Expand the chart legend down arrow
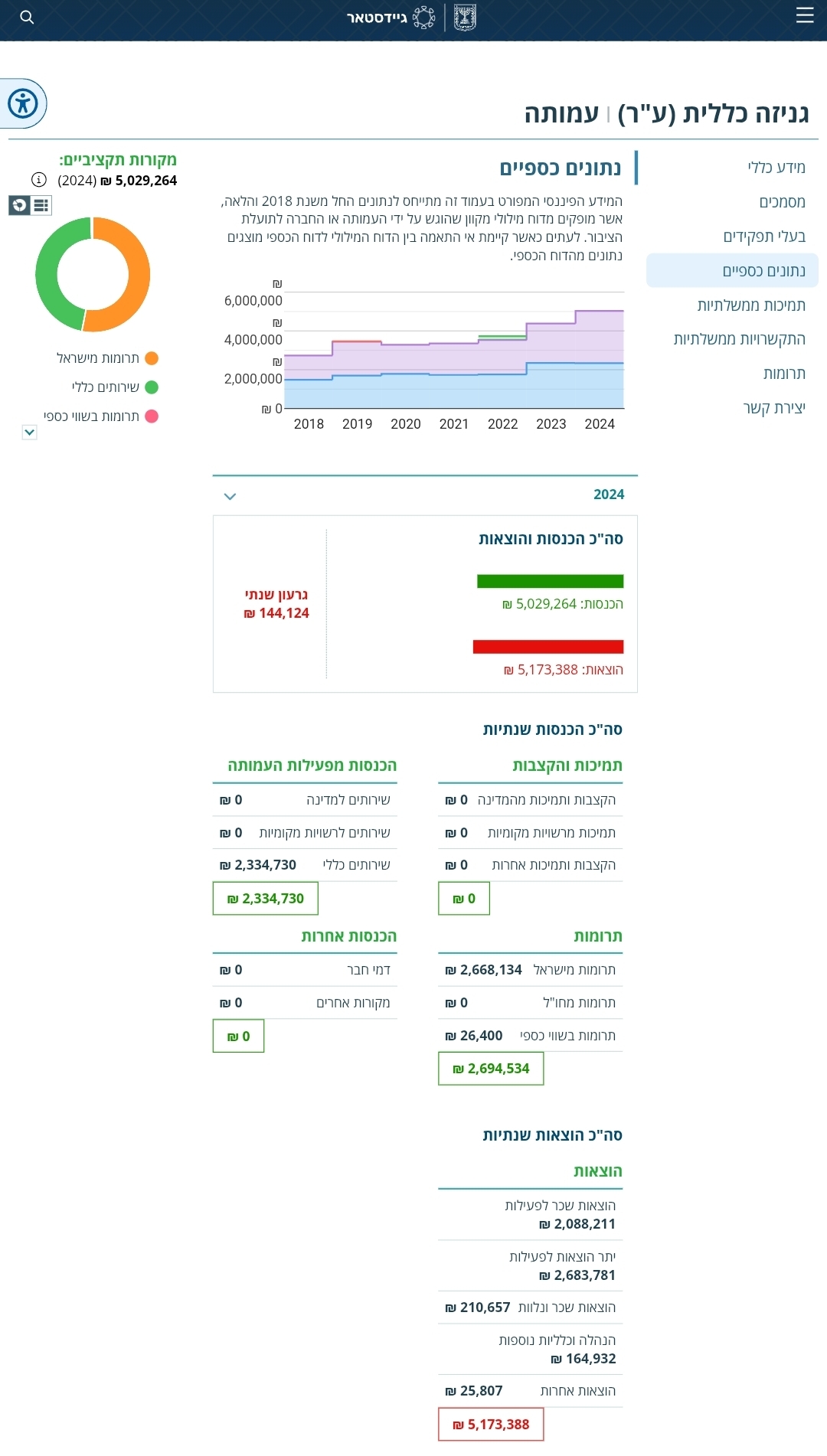Viewport: 827px width, 1456px height. coord(29,433)
